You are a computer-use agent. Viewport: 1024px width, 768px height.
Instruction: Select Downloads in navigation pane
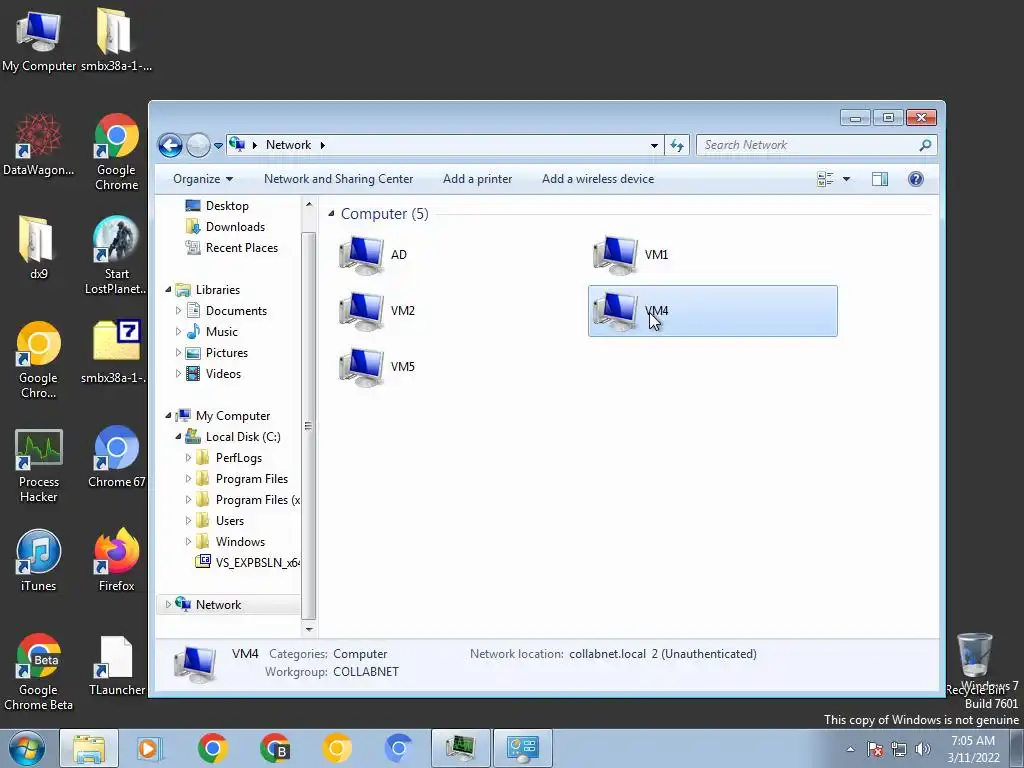[235, 227]
